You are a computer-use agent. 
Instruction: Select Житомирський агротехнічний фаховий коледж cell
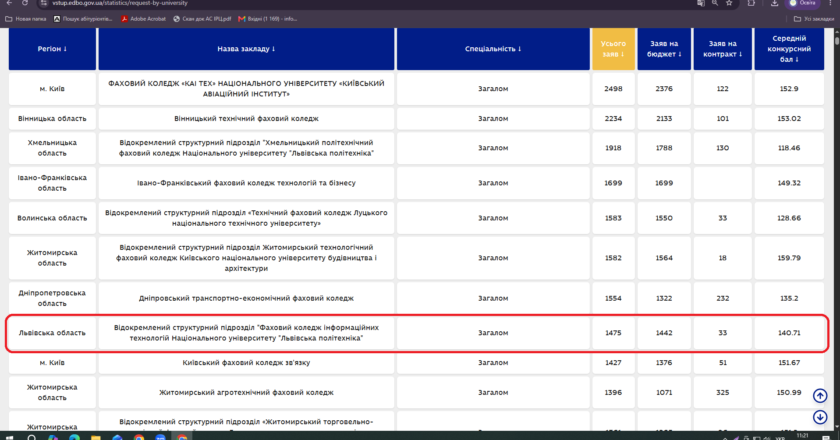pyautogui.click(x=246, y=392)
